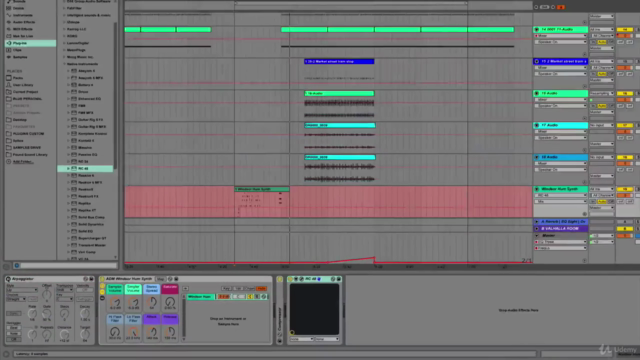
Task: Fold the Master track
Action: coord(537,236)
